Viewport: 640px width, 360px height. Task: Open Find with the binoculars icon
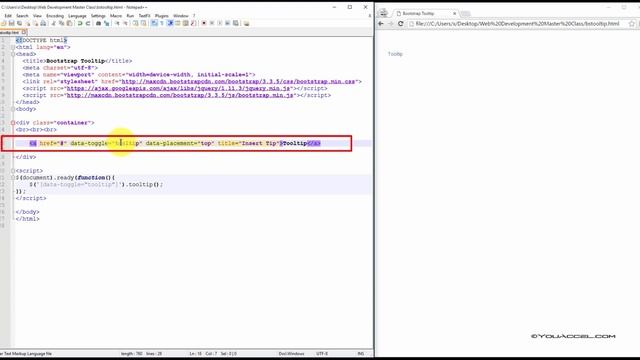point(98,23)
